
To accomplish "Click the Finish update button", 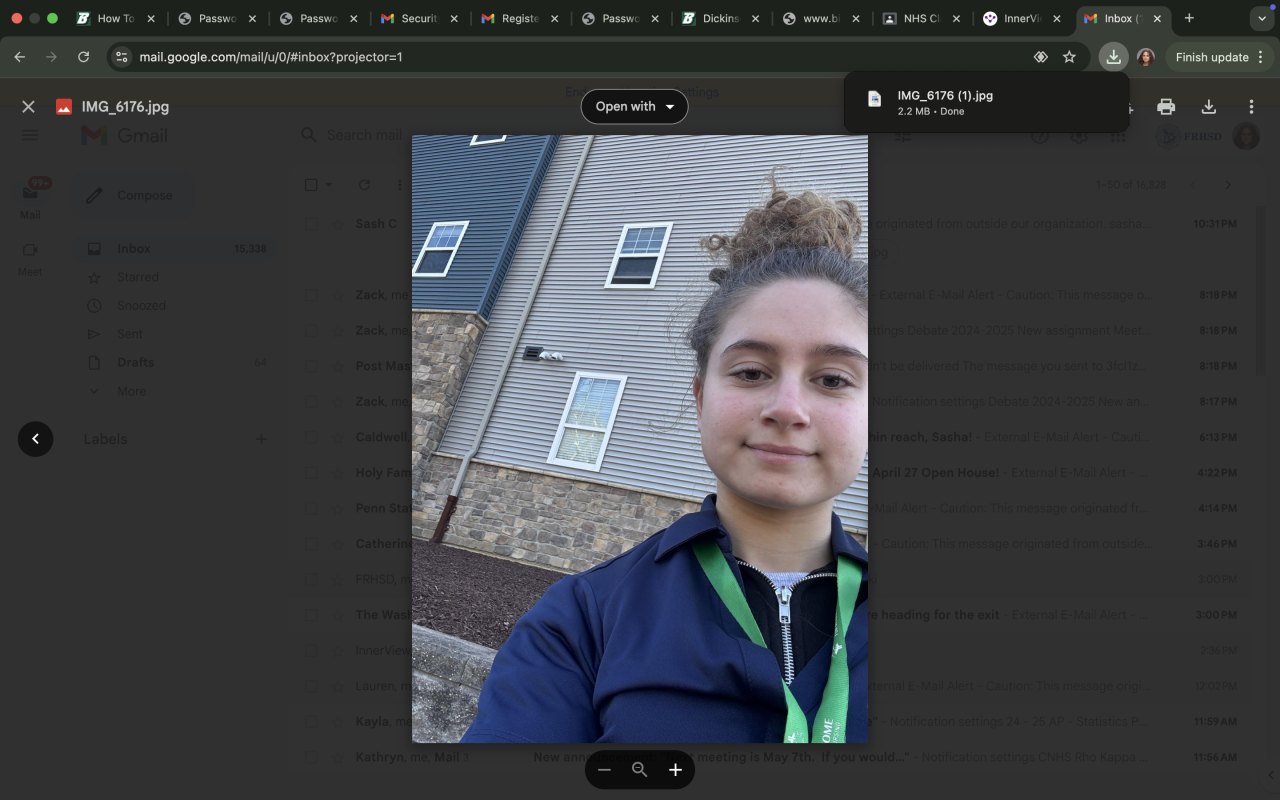I will [1211, 57].
